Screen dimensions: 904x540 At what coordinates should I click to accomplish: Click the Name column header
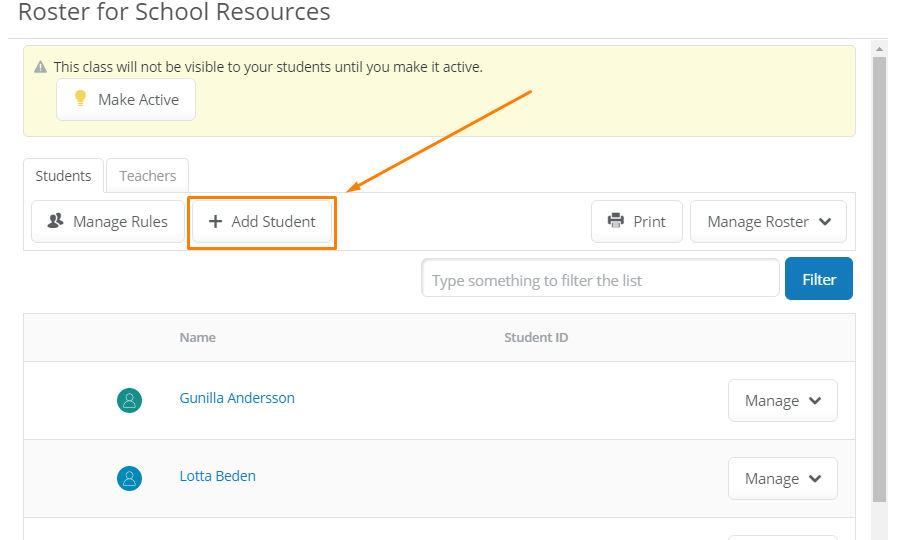tap(198, 338)
